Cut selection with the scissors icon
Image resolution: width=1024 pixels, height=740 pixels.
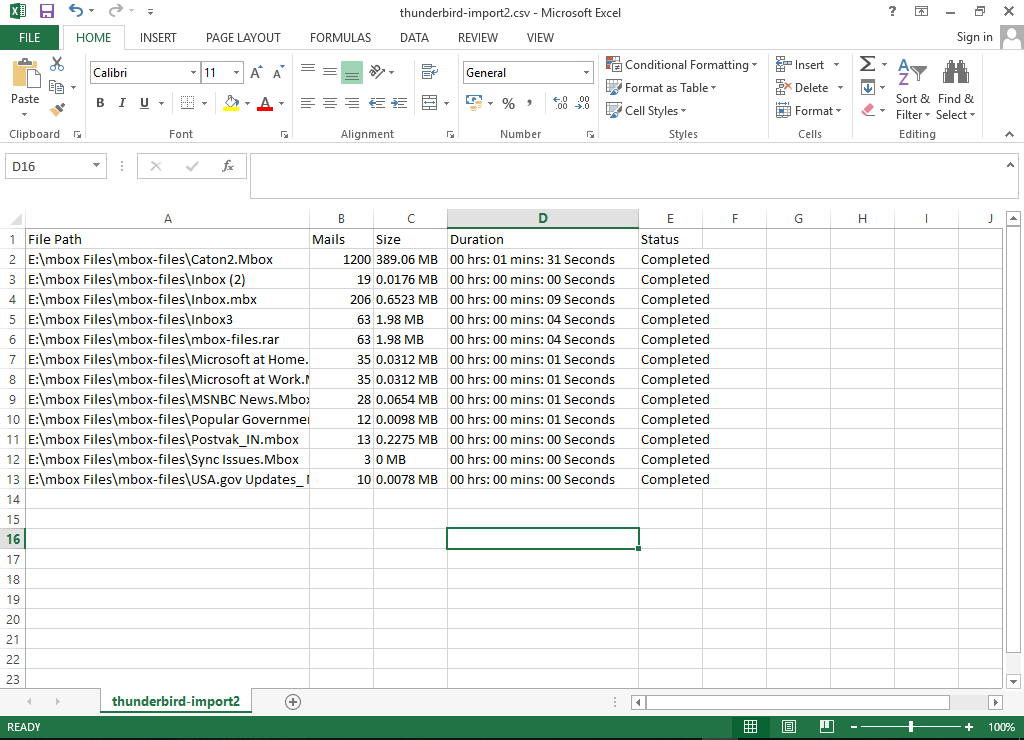pos(57,64)
